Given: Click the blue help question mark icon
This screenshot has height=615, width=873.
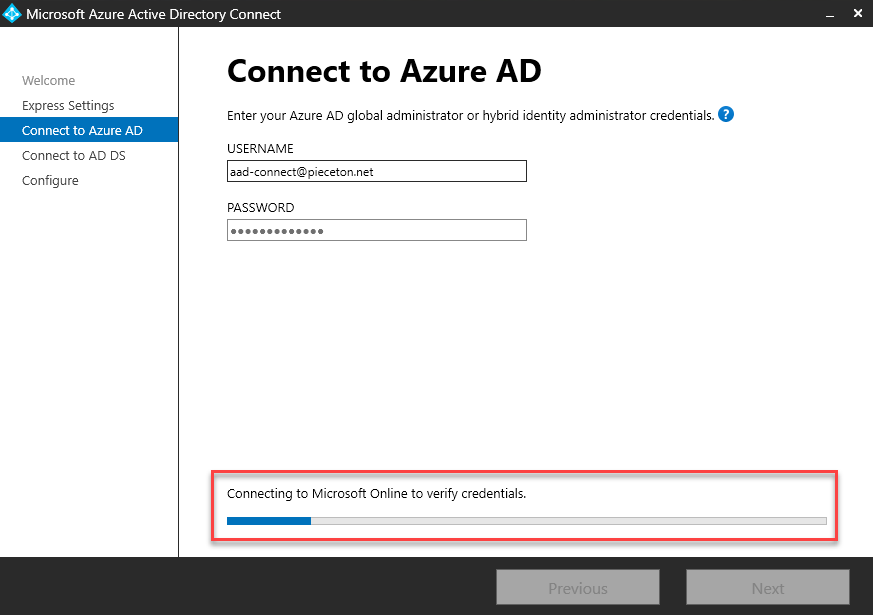Looking at the screenshot, I should [725, 115].
